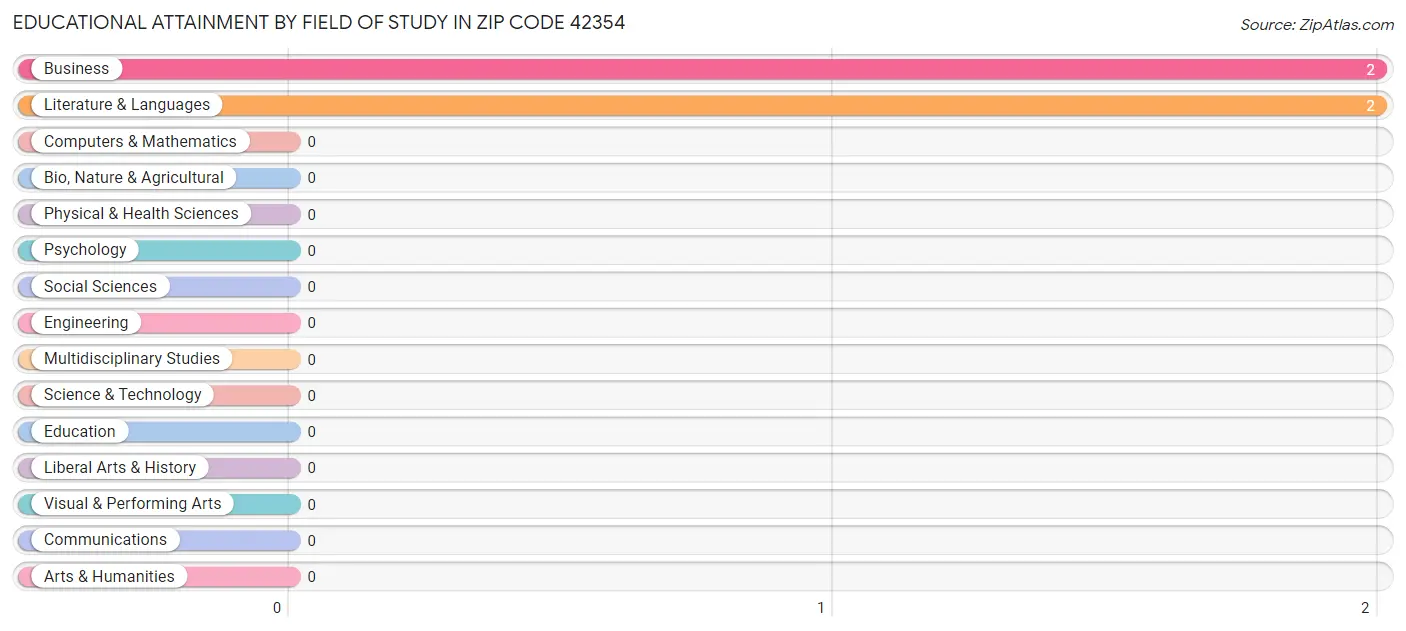Select the Communications label

coord(105,540)
